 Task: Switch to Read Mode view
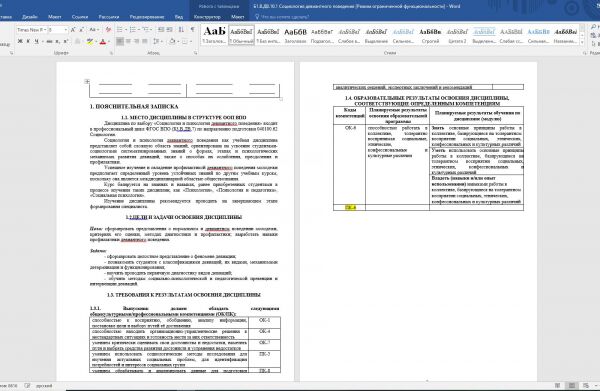click(x=558, y=385)
